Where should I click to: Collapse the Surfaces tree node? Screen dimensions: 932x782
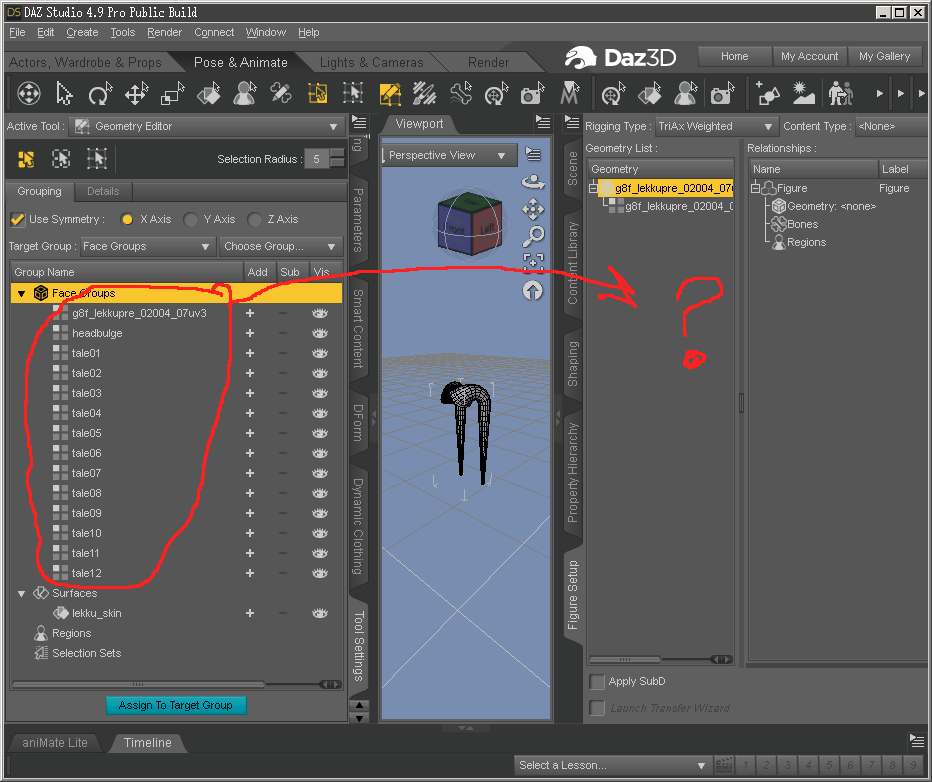pos(21,594)
